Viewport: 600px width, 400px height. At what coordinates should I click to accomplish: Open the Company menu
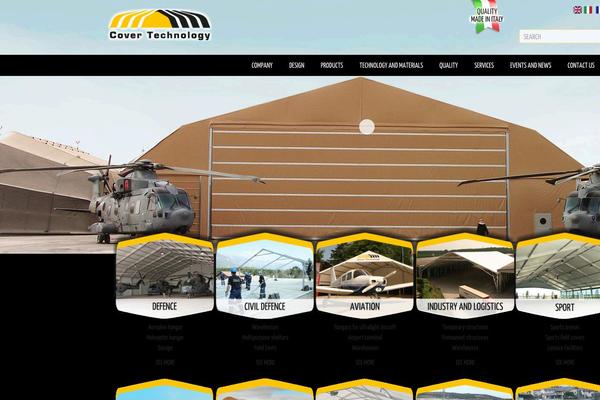[x=262, y=65]
